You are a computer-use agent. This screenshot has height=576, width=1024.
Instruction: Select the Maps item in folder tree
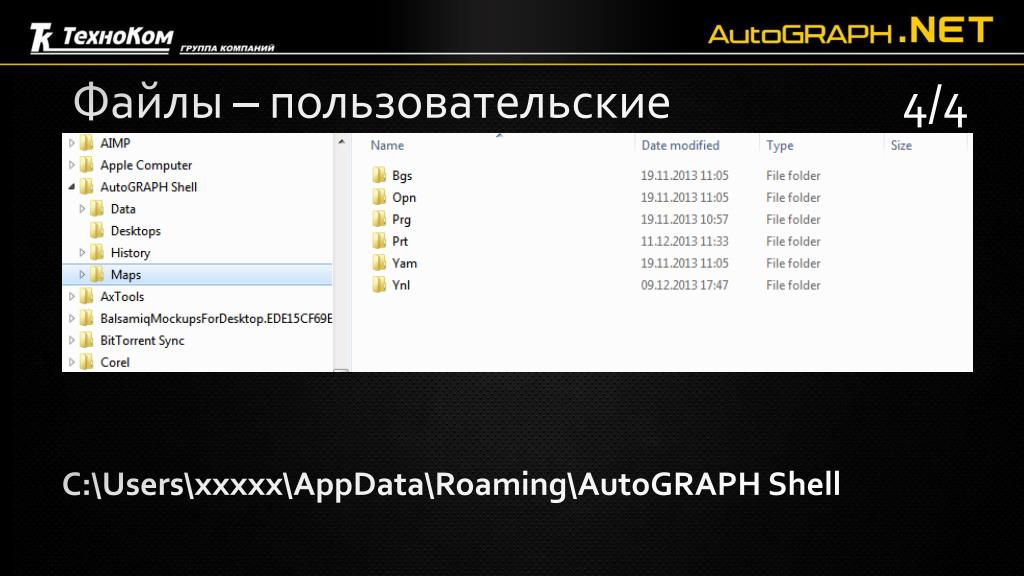tap(126, 275)
